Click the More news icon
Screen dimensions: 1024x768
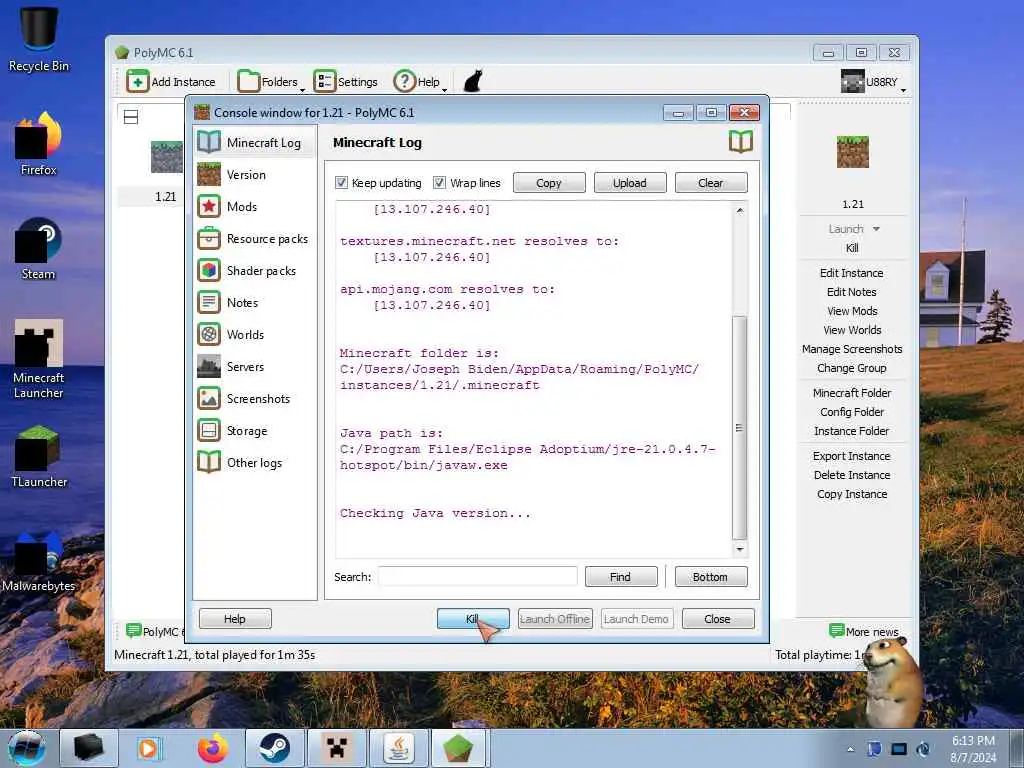837,631
